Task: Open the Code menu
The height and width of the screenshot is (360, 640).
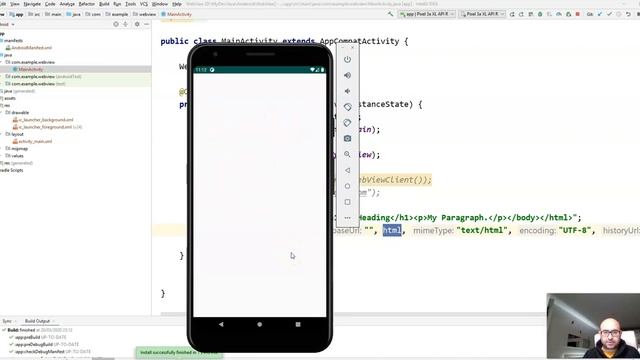Action: click(x=50, y=4)
